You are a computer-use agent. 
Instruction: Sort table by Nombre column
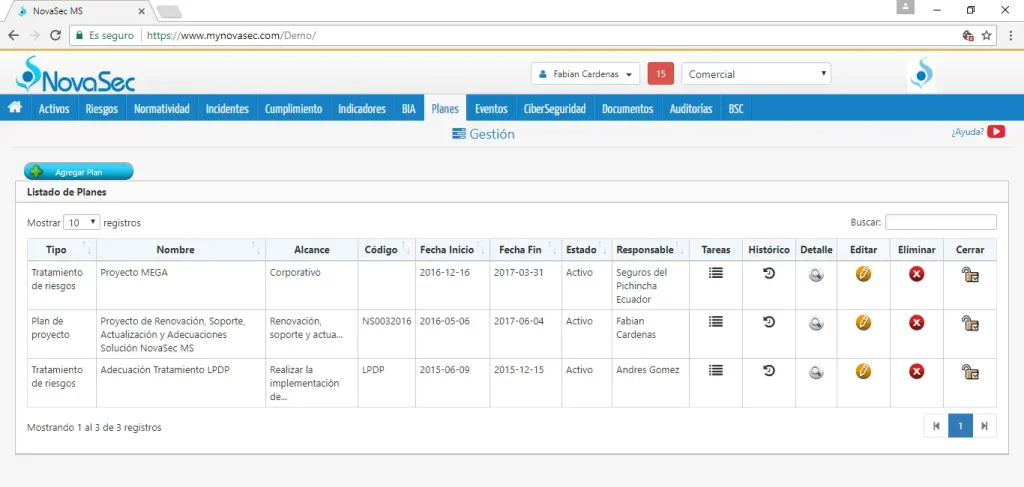click(x=181, y=249)
